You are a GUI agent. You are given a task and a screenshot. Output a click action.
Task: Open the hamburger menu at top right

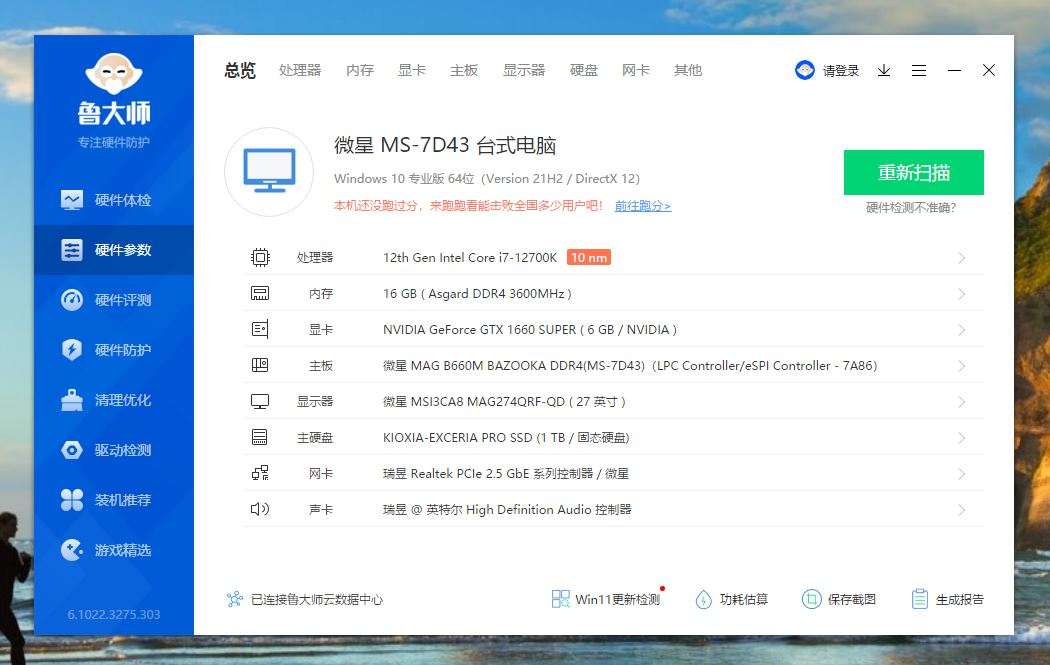[x=919, y=70]
